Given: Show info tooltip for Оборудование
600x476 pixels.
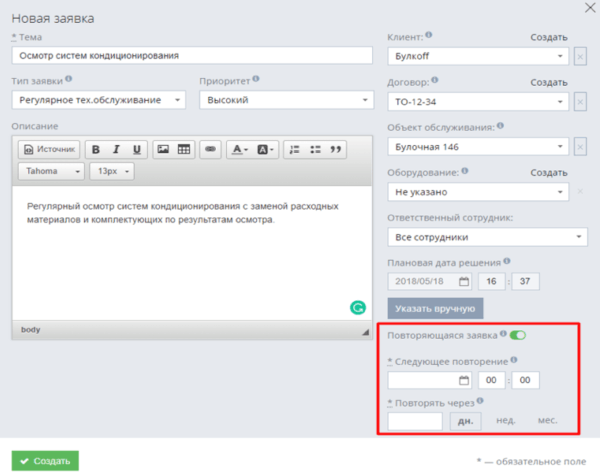Looking at the screenshot, I should (465, 171).
